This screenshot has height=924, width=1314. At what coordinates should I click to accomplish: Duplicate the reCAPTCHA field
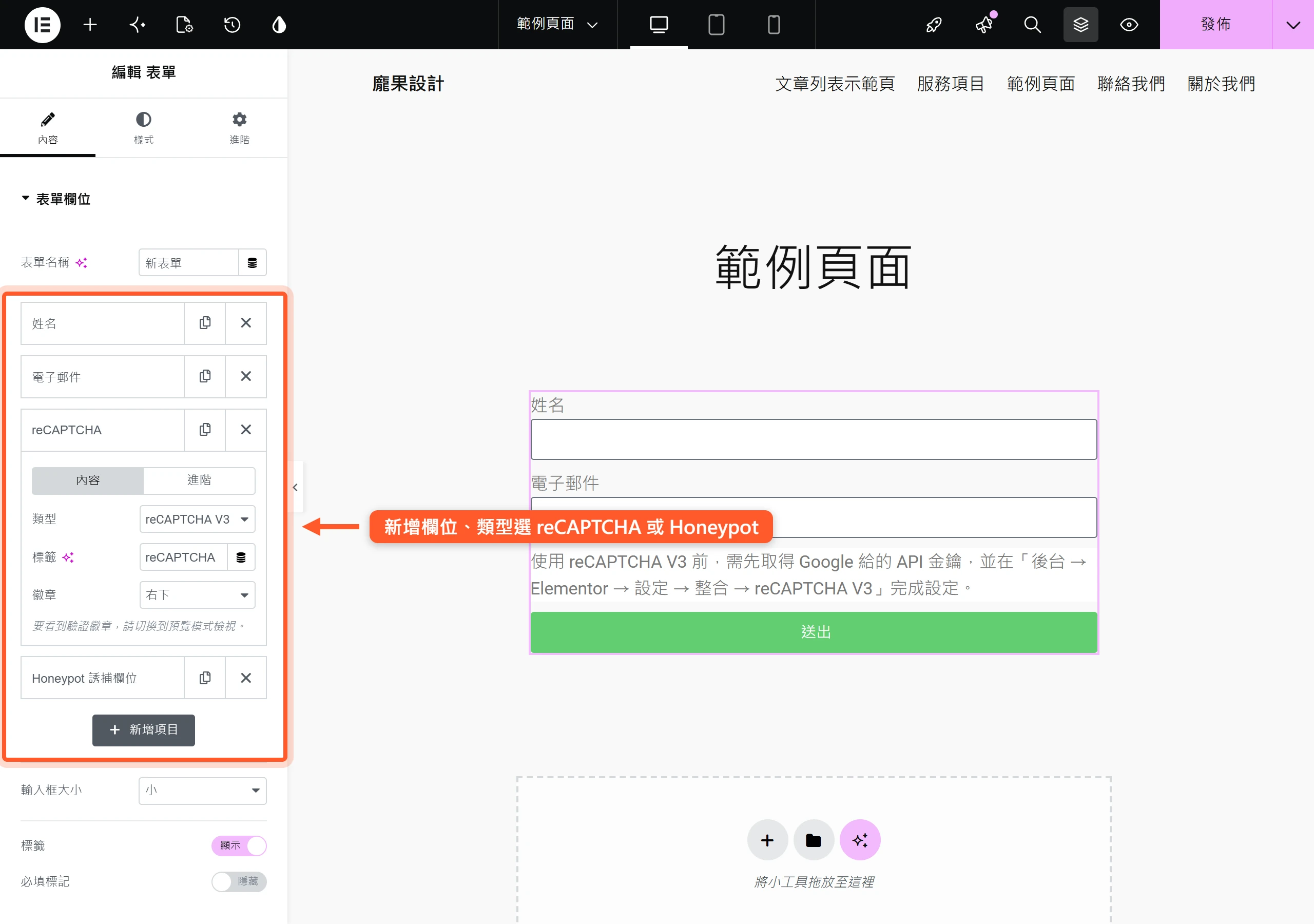[x=205, y=430]
